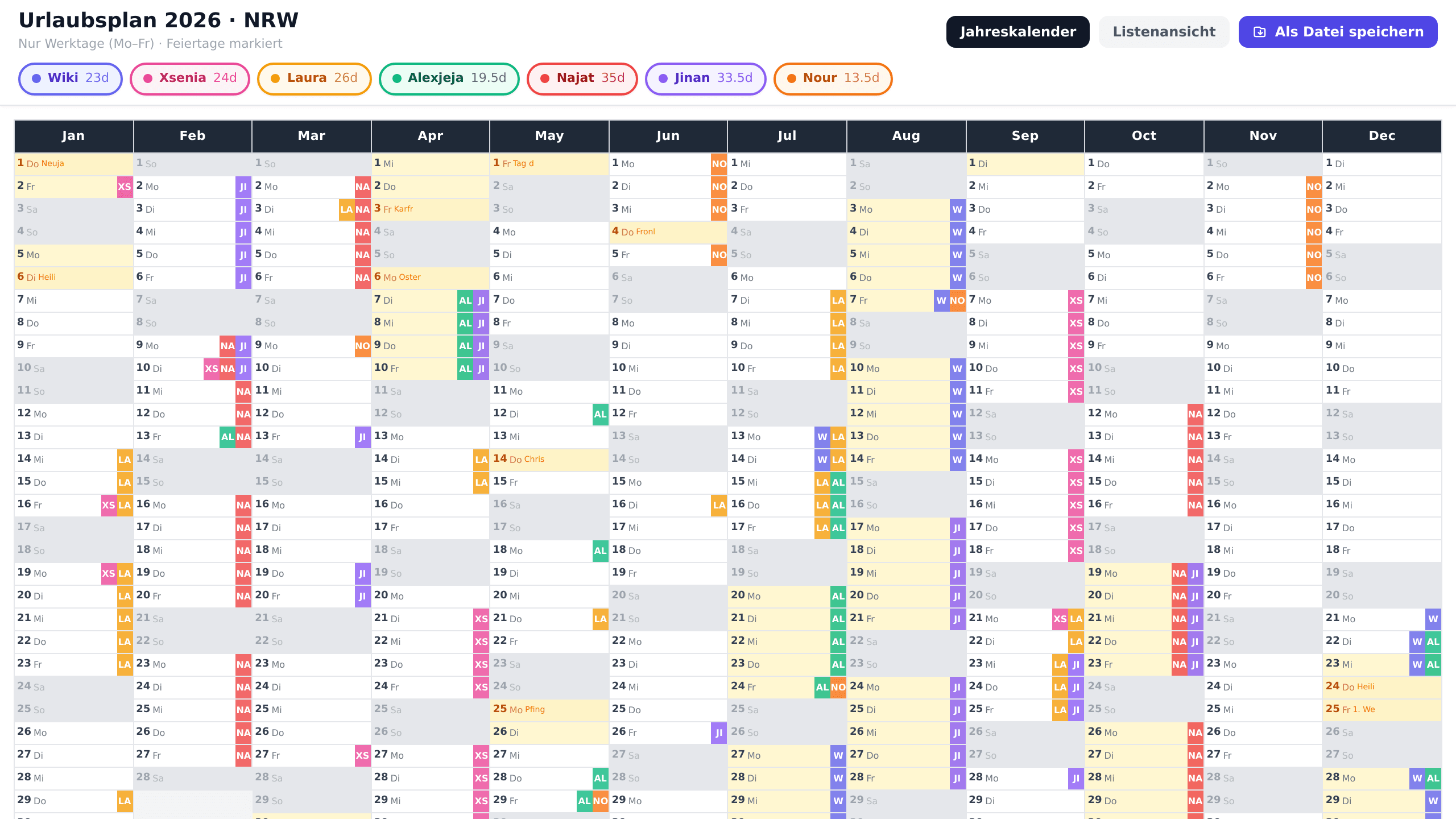The image size is (1456, 819).
Task: Select the NO badge on 29 Fr May
Action: tap(600, 801)
